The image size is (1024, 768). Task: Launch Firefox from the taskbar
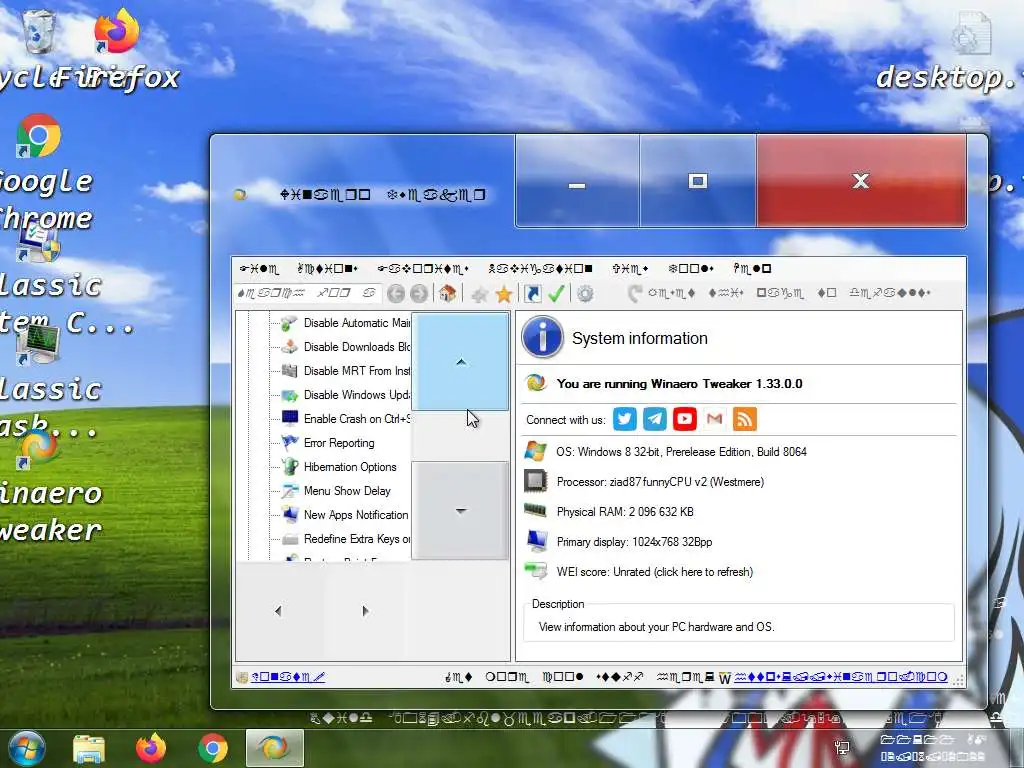pyautogui.click(x=151, y=748)
